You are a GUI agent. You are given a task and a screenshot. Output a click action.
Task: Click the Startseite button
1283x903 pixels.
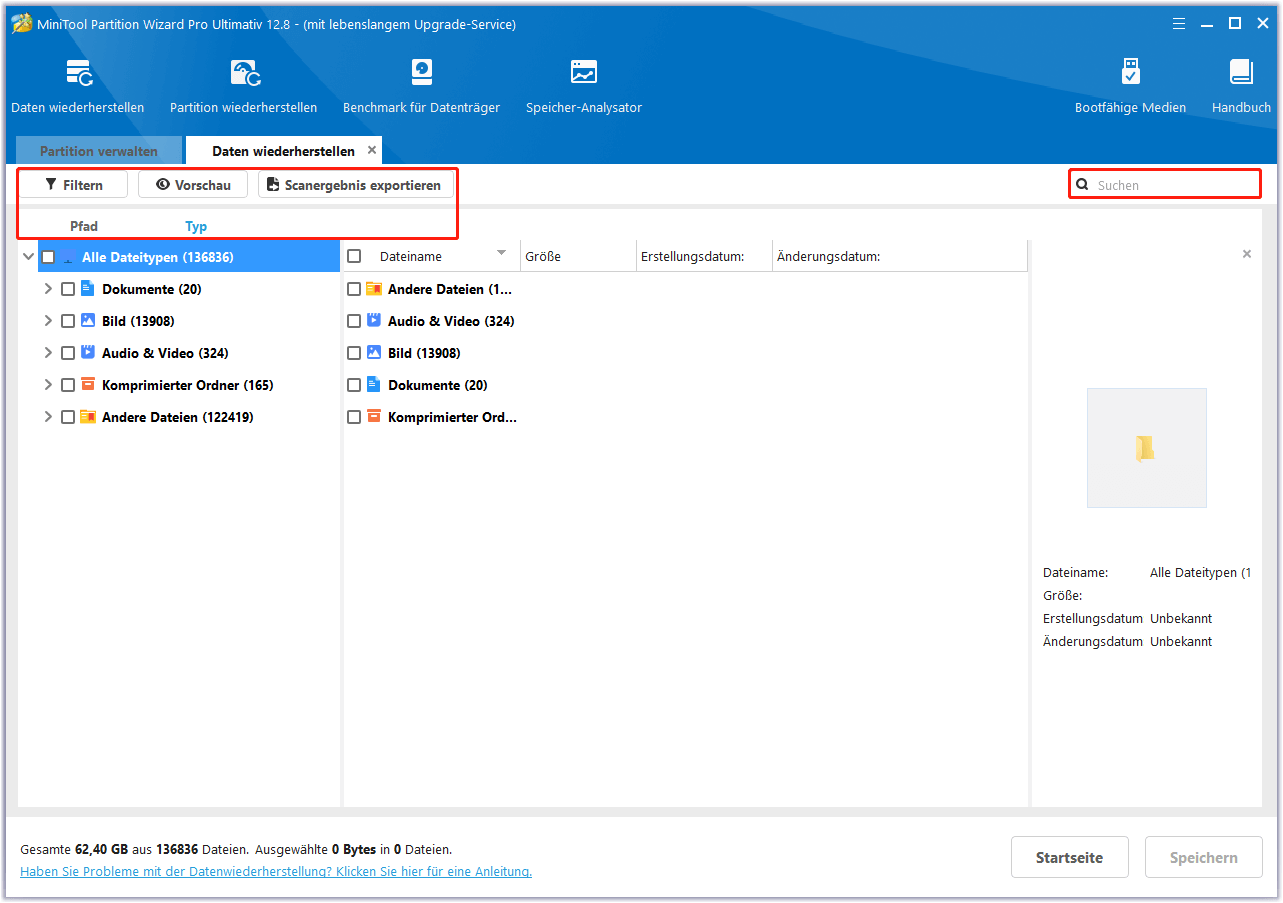click(1069, 857)
